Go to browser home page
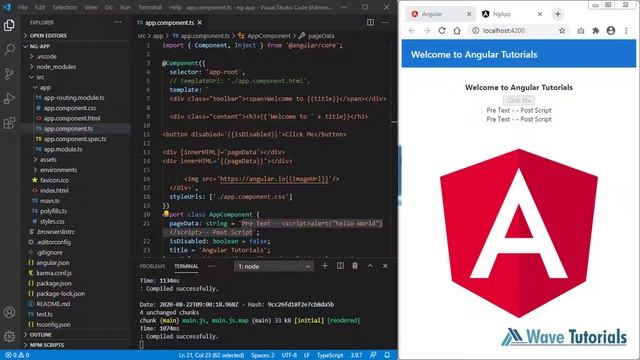The height and width of the screenshot is (360, 640). click(x=457, y=31)
